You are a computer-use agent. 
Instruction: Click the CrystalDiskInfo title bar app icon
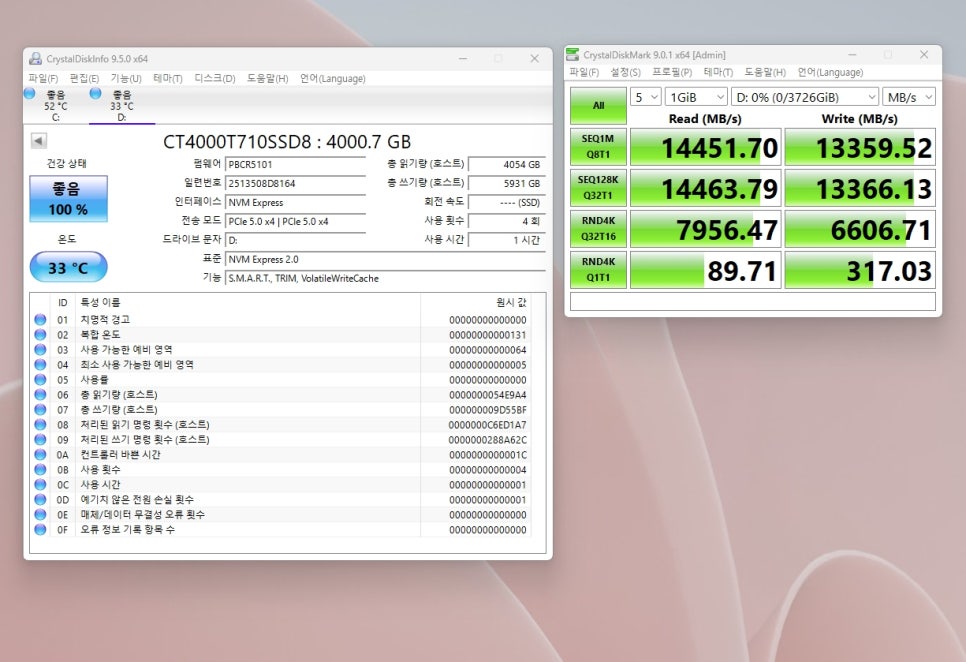36,59
